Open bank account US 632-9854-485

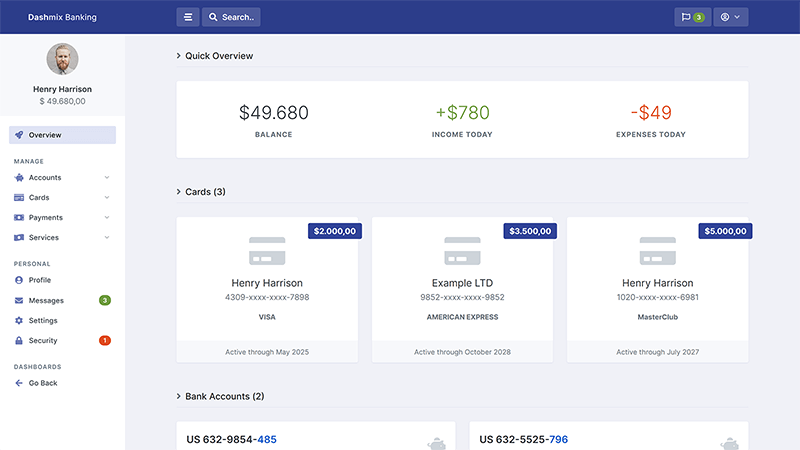point(232,439)
